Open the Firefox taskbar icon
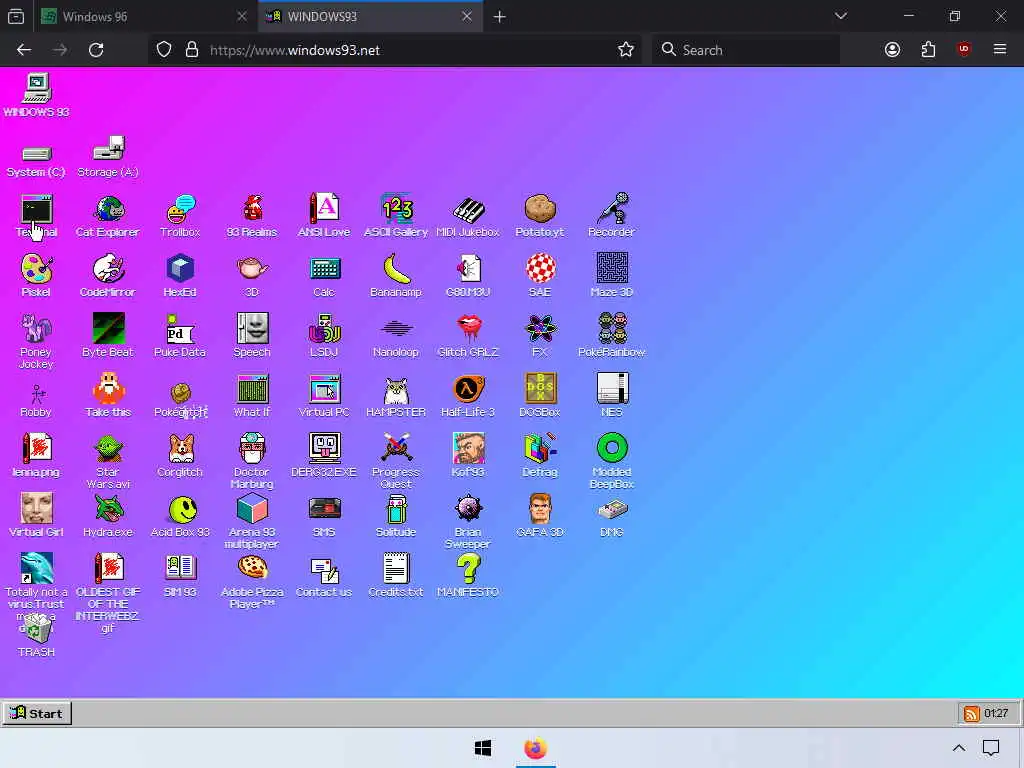 pos(535,748)
